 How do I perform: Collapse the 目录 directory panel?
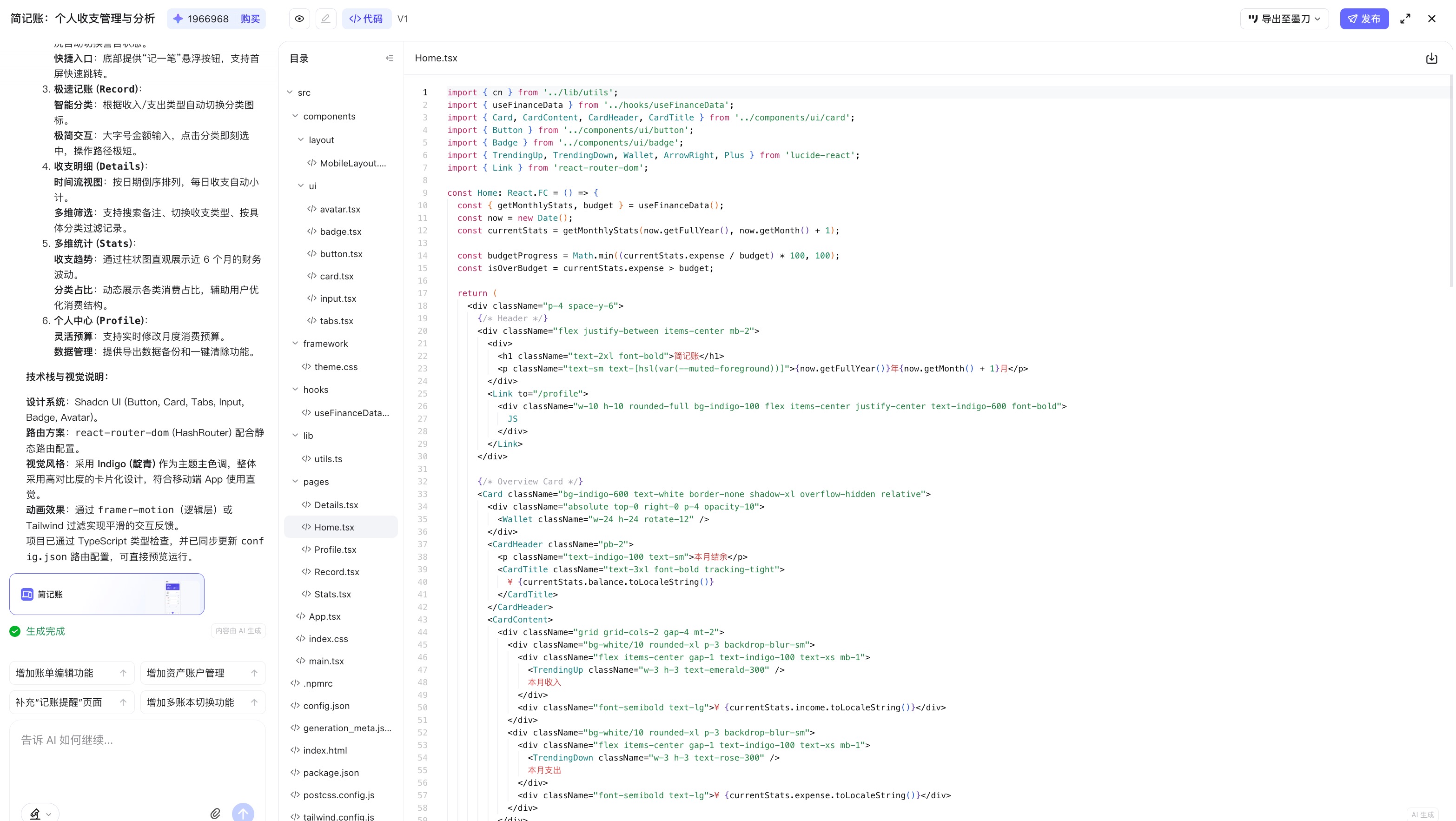[x=390, y=58]
